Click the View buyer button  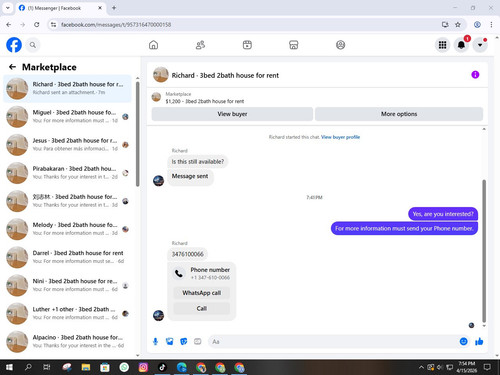232,114
